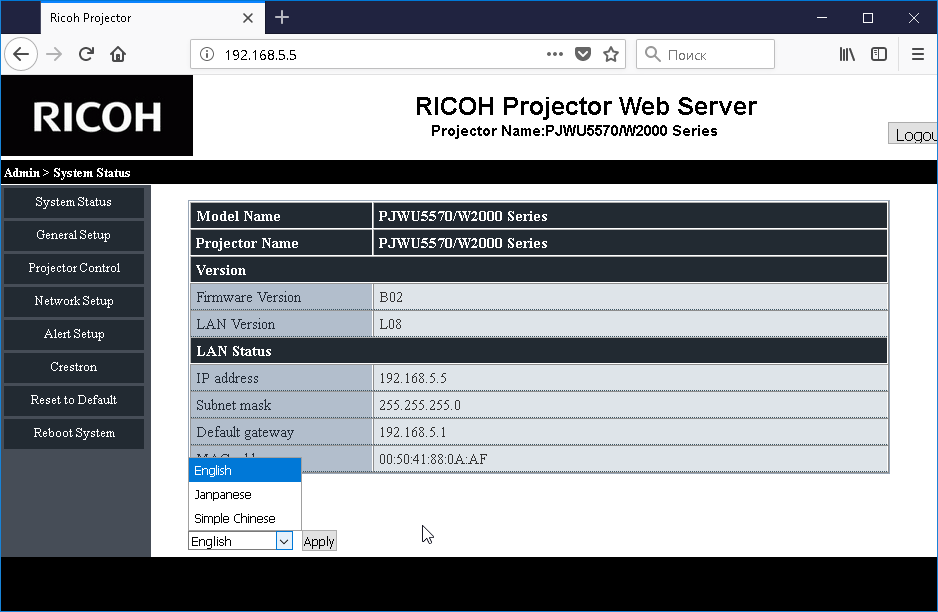Save page to Pocket

(583, 54)
